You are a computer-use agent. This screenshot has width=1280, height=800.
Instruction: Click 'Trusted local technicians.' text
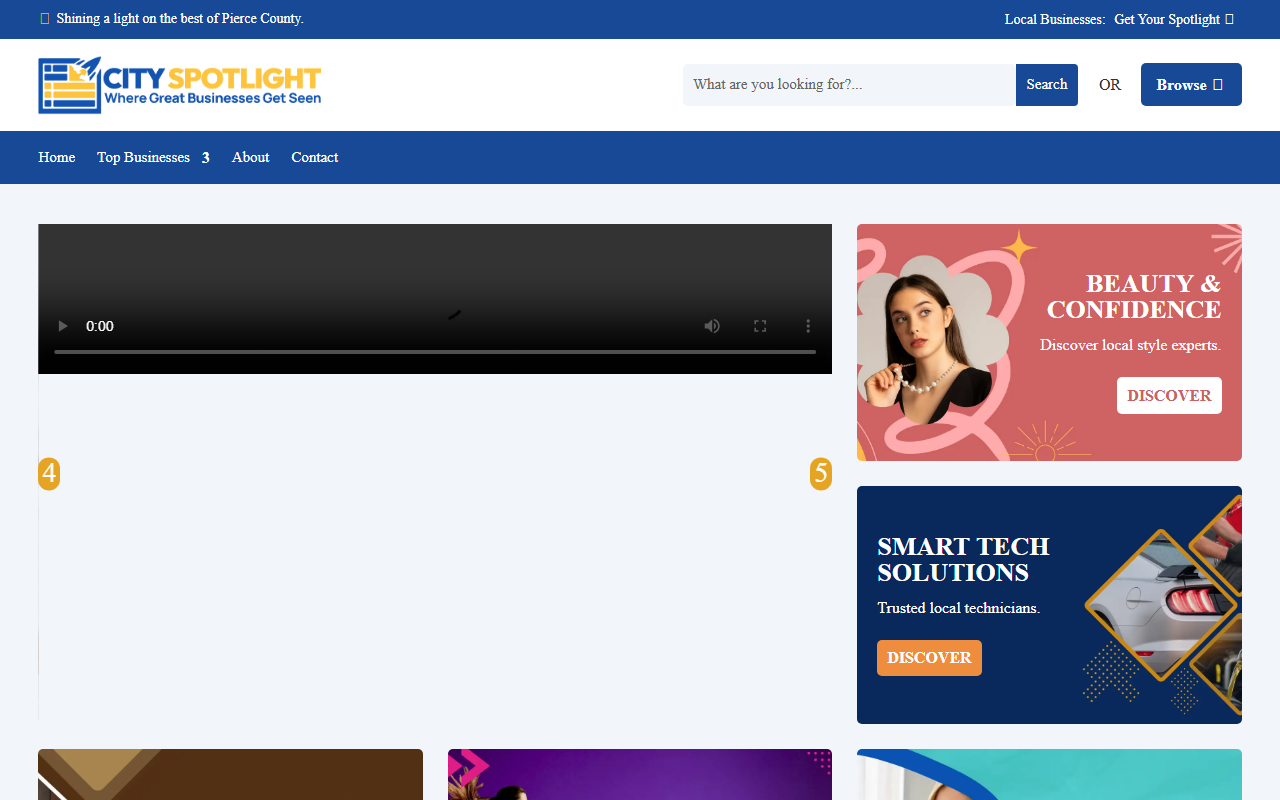(x=959, y=608)
